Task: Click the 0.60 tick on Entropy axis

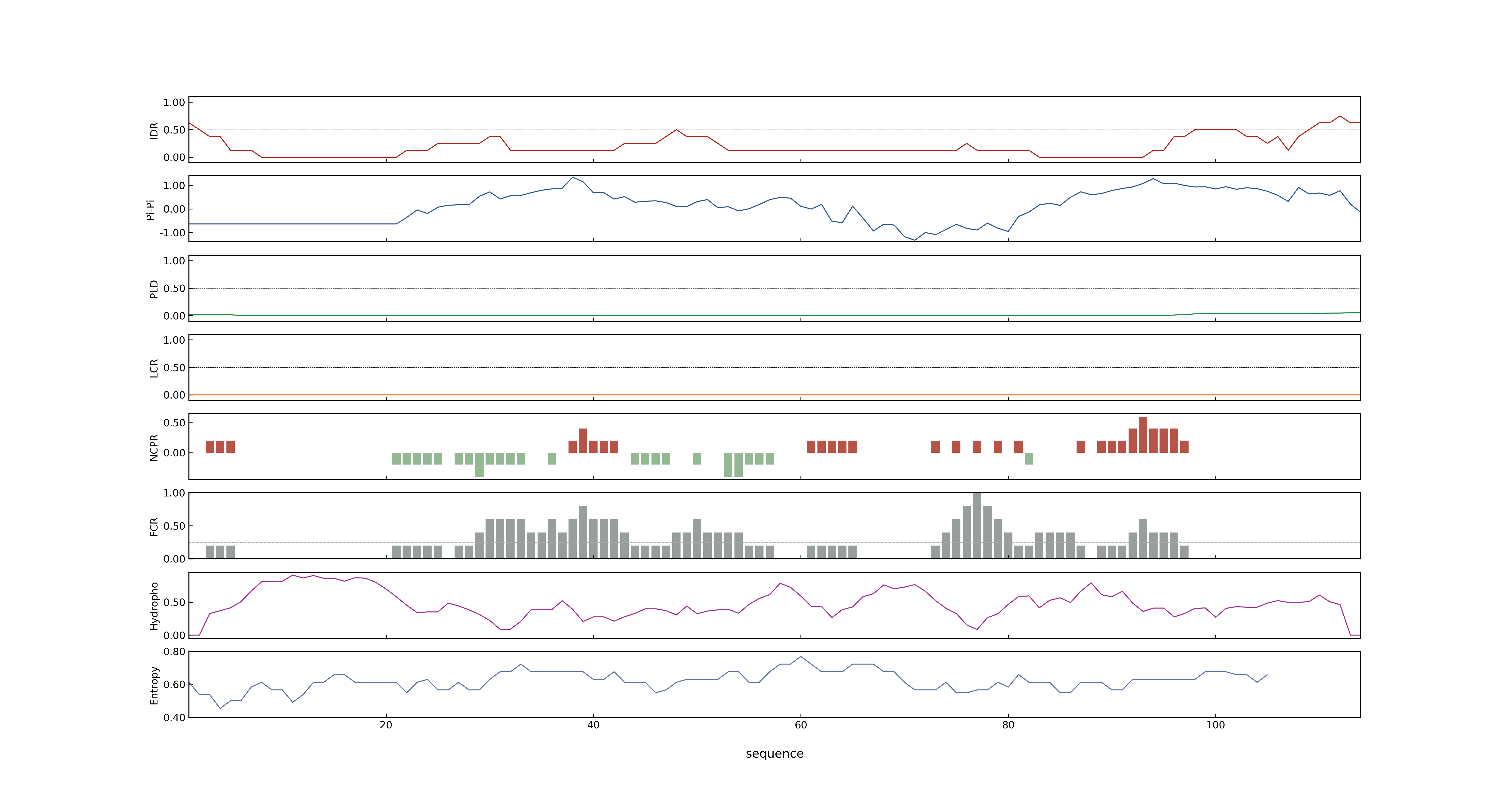Action: [x=174, y=685]
